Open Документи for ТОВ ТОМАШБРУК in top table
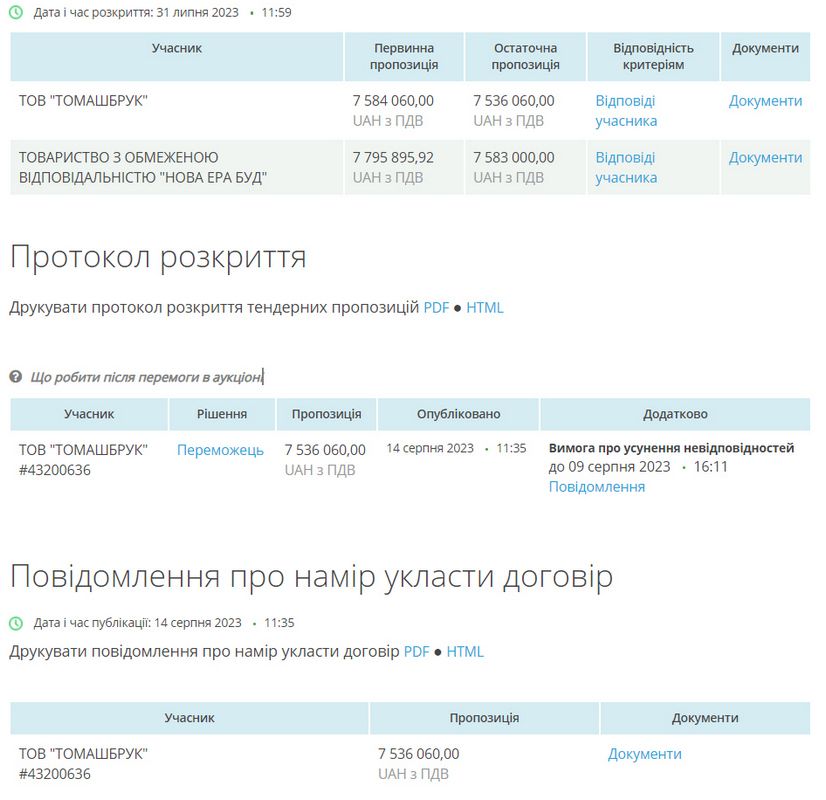The image size is (826, 800). 764,100
